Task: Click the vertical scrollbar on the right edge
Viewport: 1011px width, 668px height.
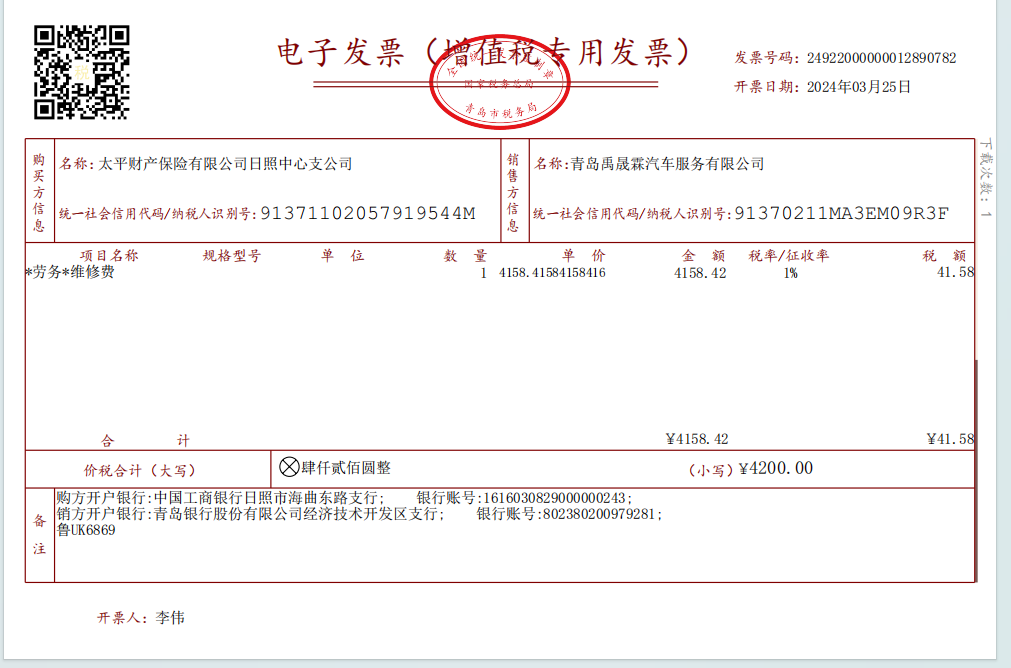Action: (x=1004, y=330)
